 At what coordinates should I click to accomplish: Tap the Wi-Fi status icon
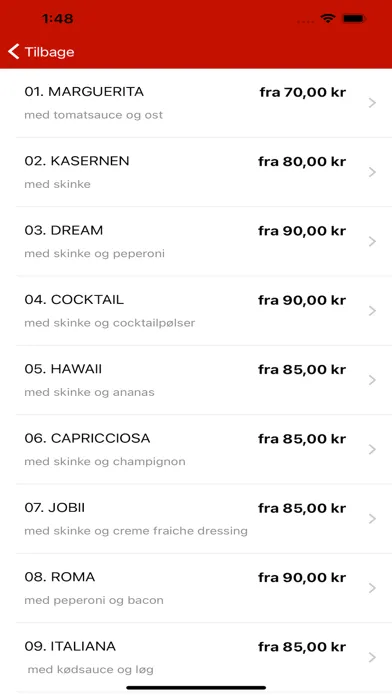point(328,19)
